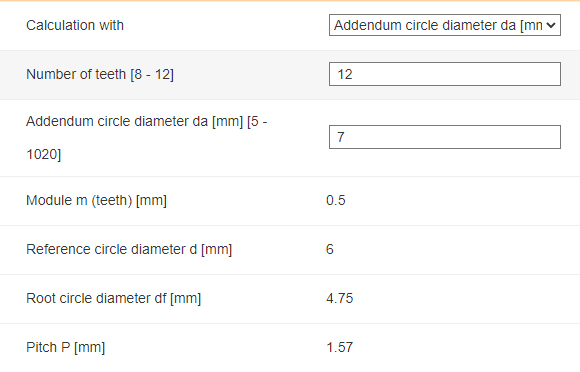Click the 'Reference circle diameter d [mm]' label

coord(129,249)
